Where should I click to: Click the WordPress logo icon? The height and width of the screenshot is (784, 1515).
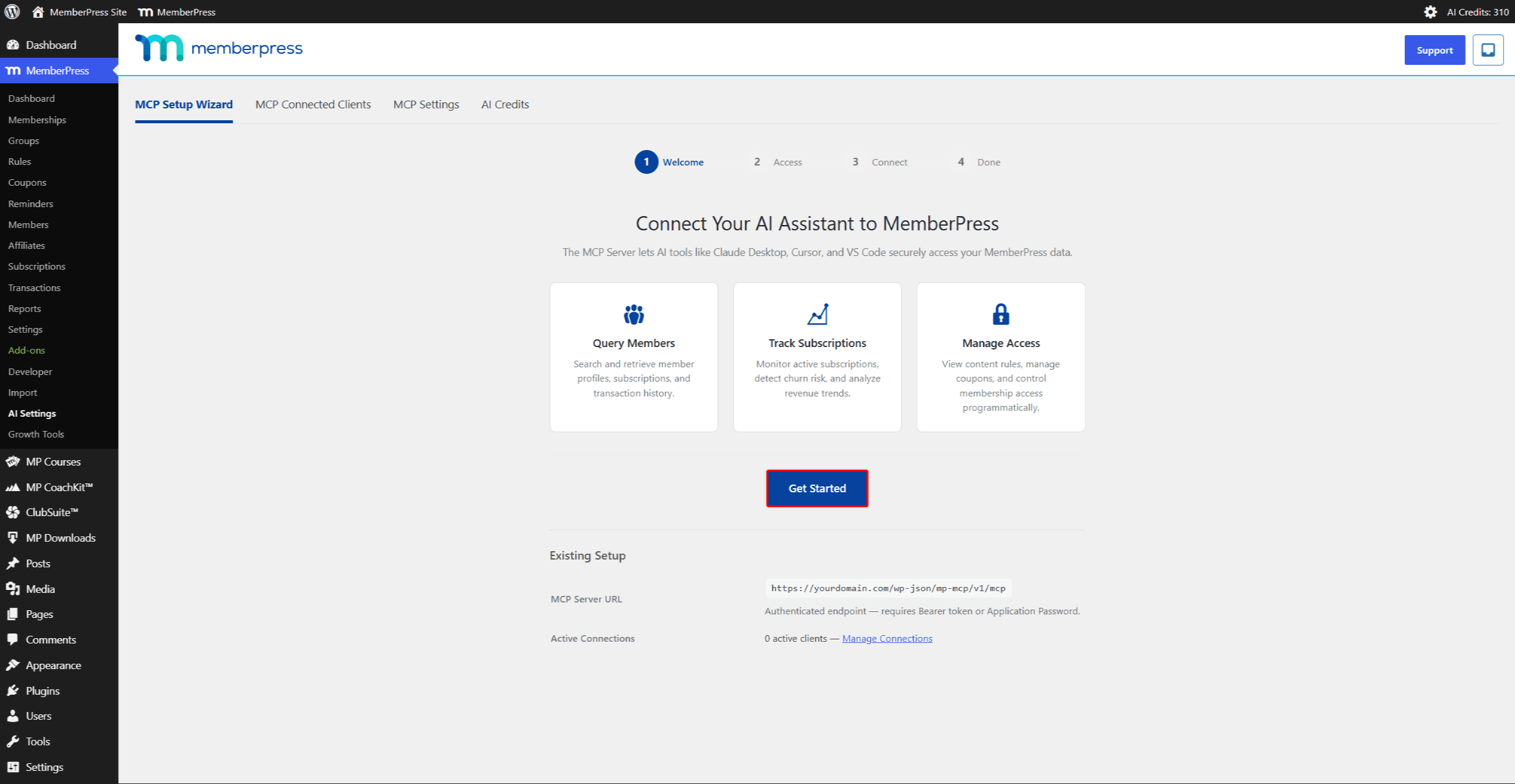12,11
